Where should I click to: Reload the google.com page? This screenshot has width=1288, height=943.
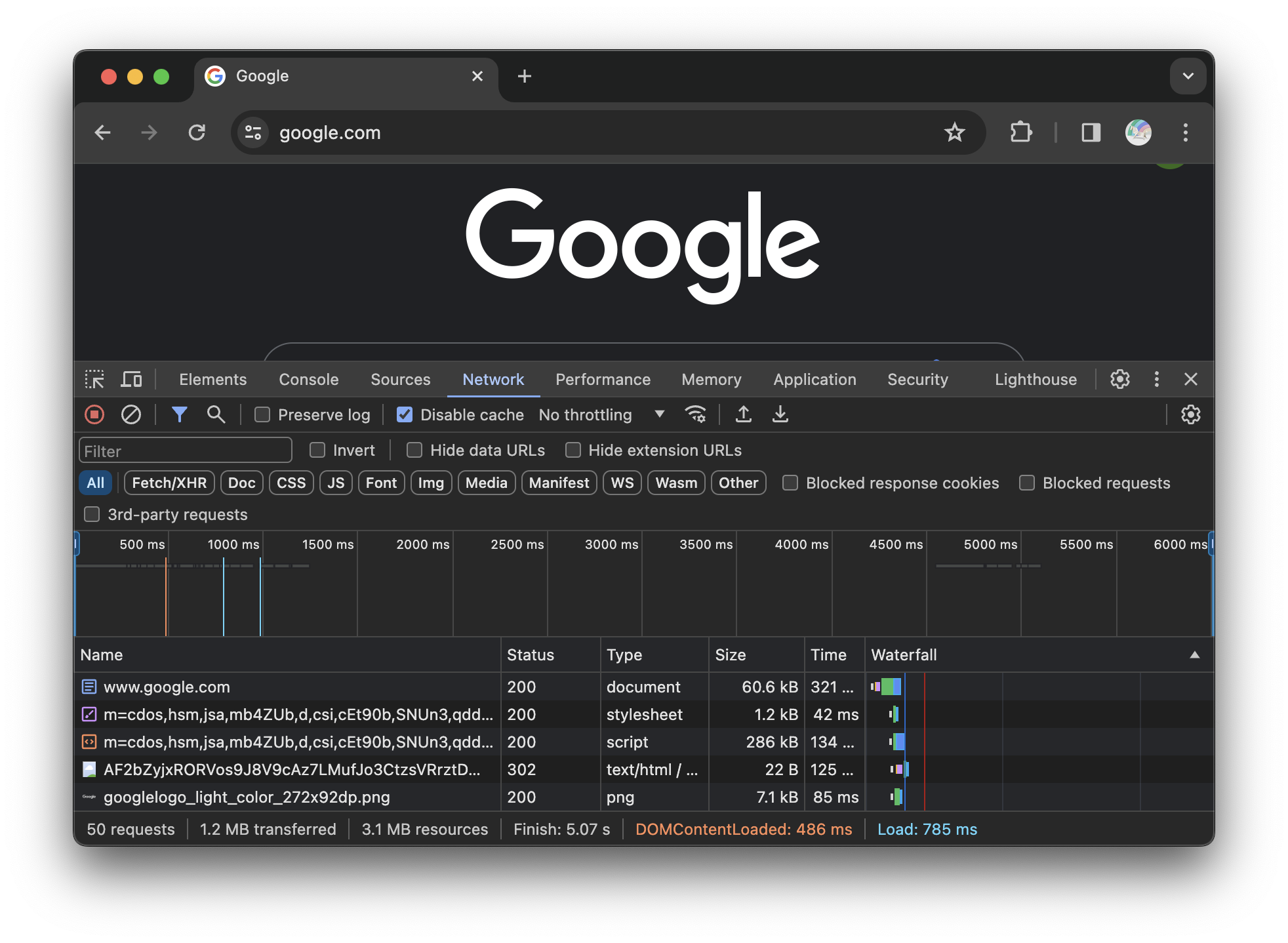point(197,132)
